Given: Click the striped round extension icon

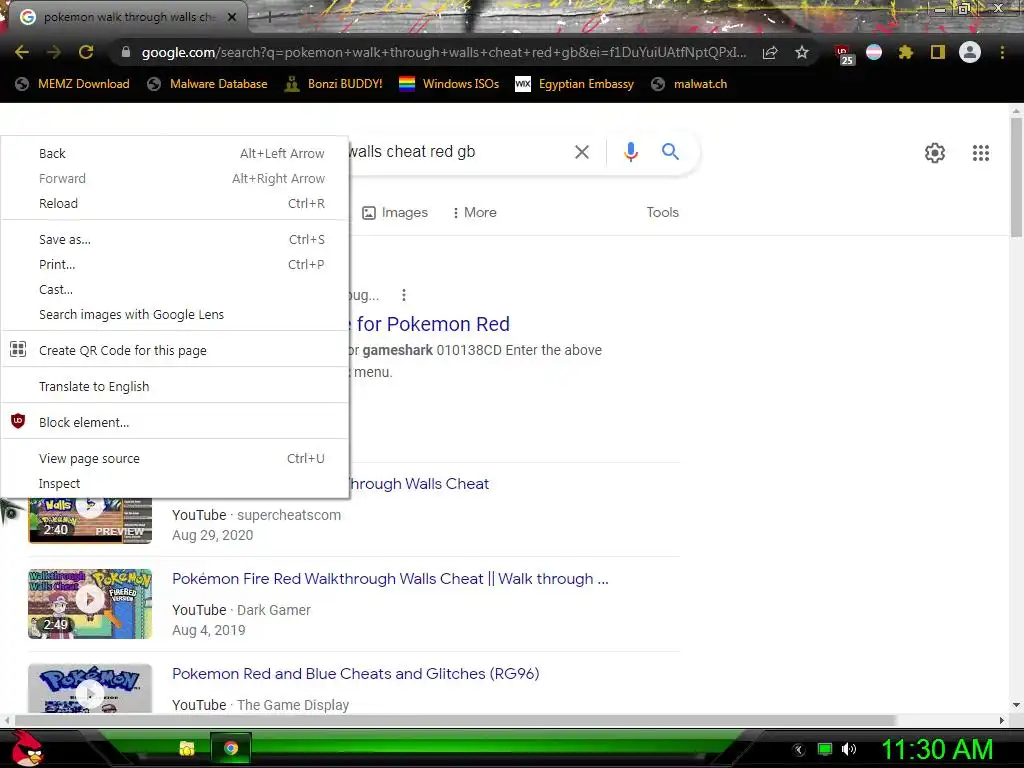Looking at the screenshot, I should click(874, 52).
